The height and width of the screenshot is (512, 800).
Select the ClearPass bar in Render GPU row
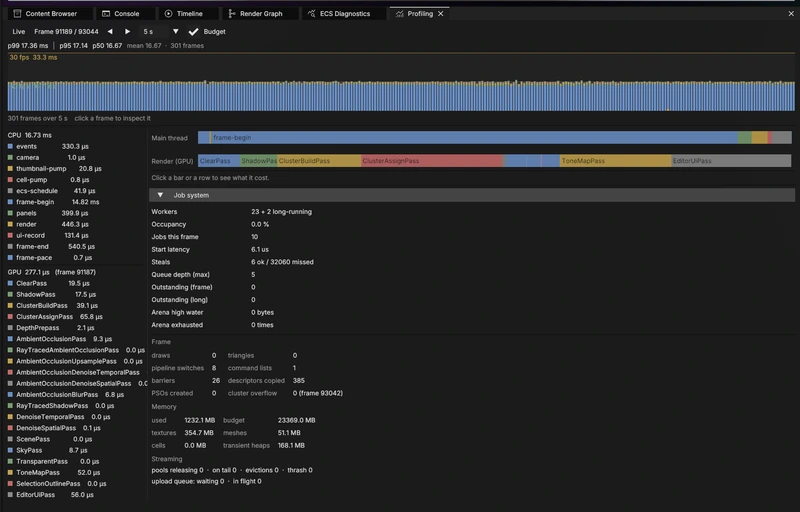click(x=219, y=161)
